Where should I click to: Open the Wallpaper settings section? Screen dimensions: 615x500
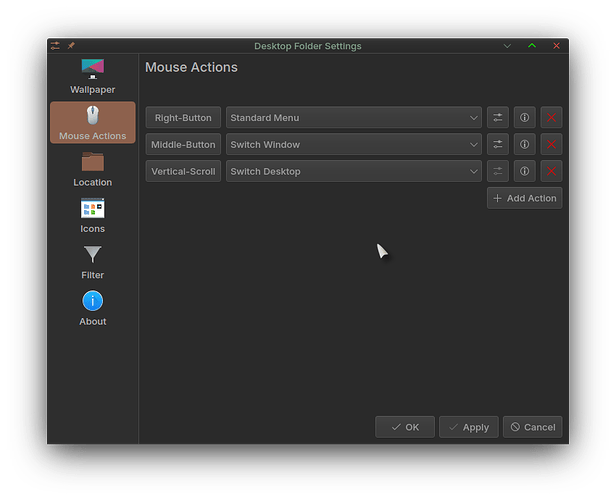click(93, 77)
